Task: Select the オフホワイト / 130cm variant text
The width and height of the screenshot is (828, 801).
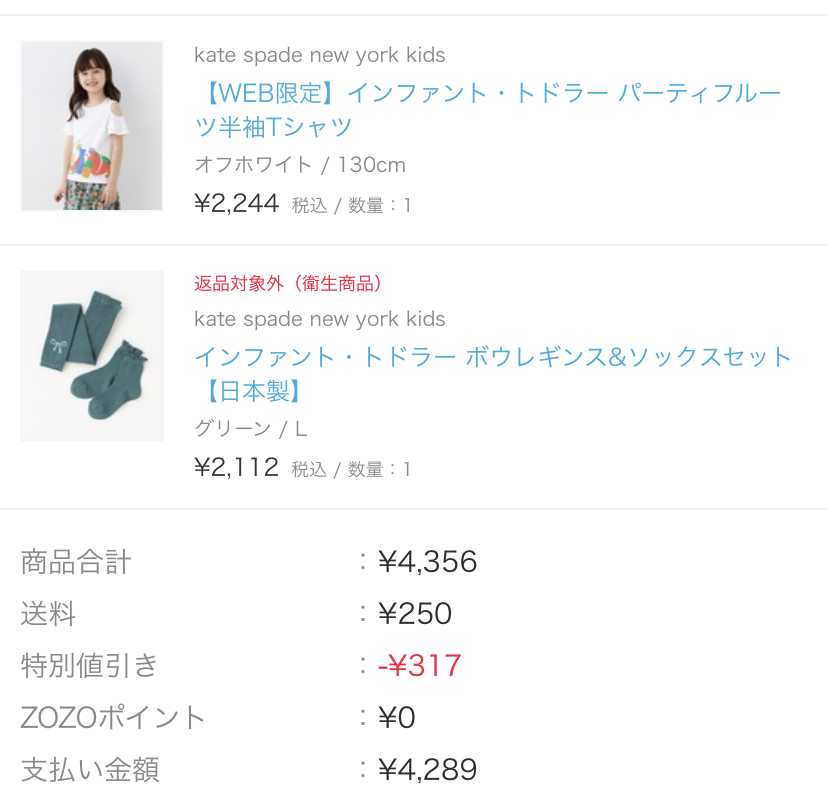Action: (299, 165)
